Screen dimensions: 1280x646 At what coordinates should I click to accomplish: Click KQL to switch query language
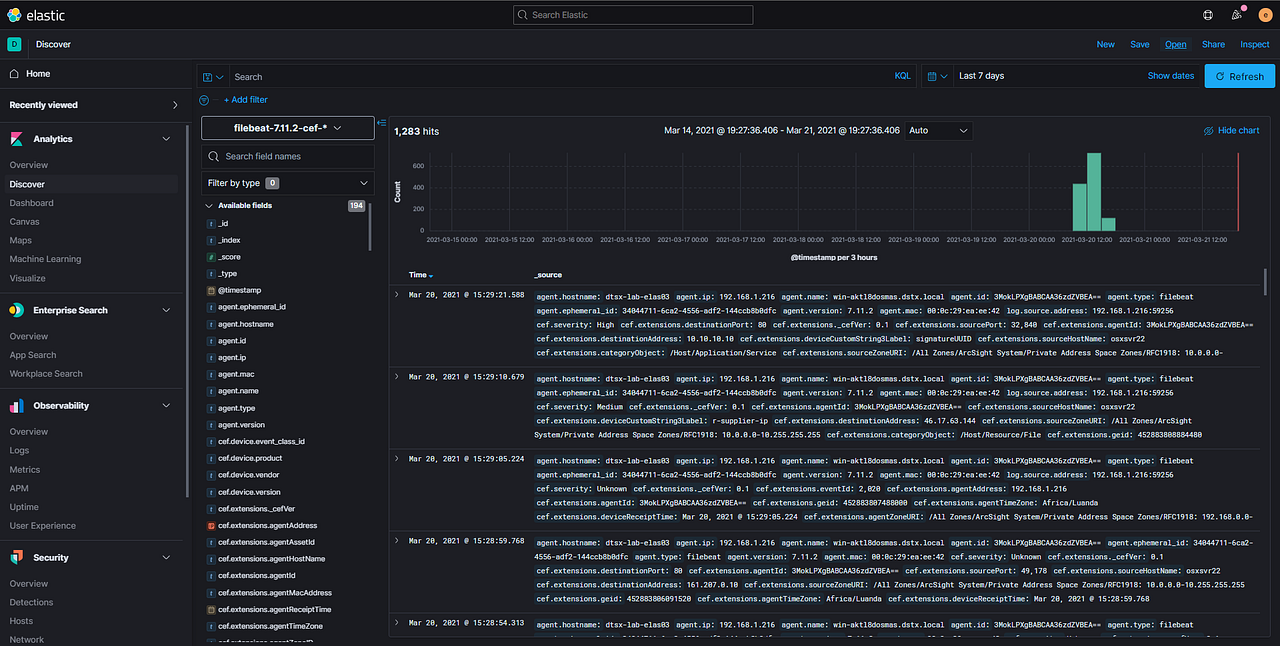901,75
